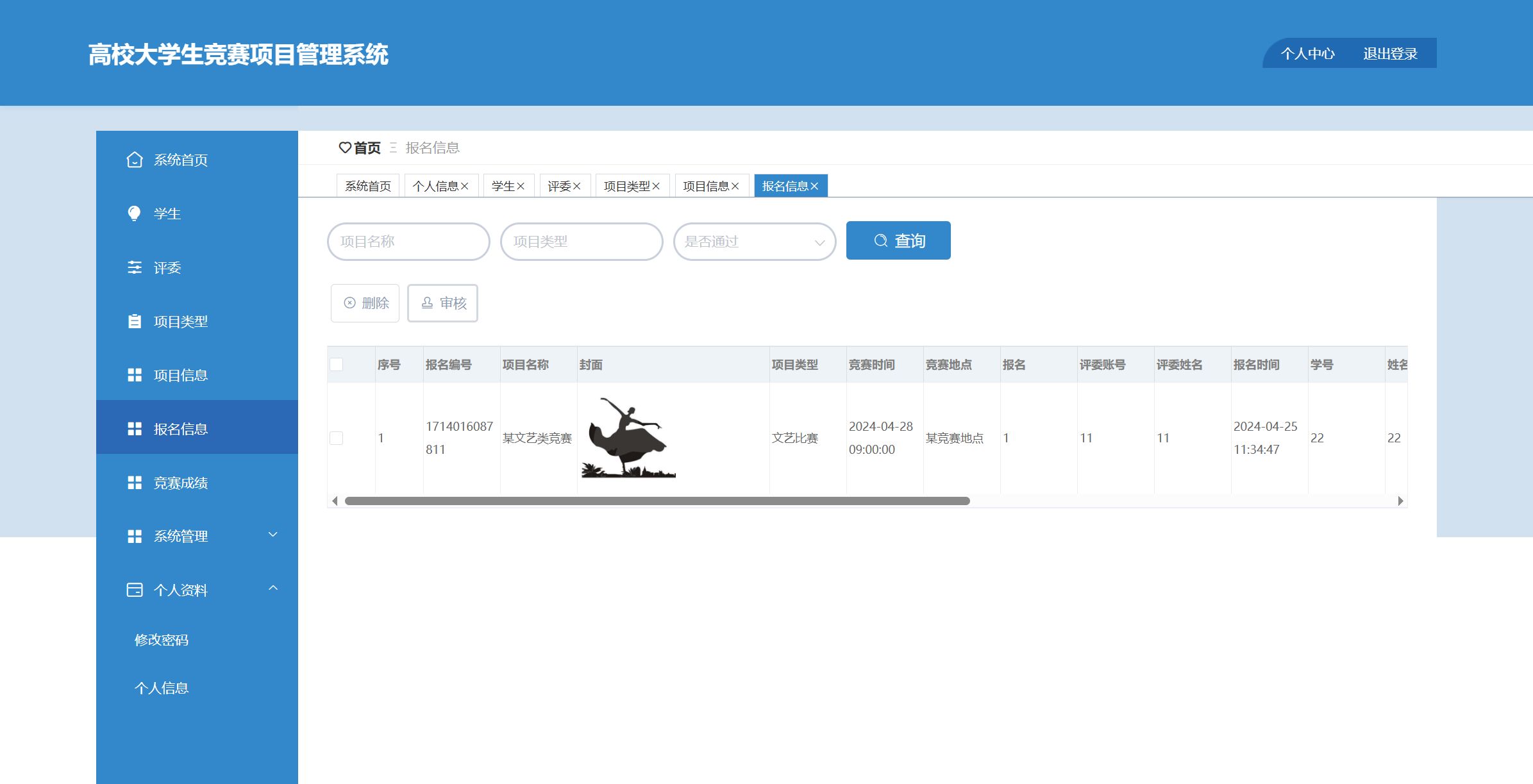The image size is (1533, 784).
Task: Close the 报名信息 tab with its X
Action: pos(814,186)
